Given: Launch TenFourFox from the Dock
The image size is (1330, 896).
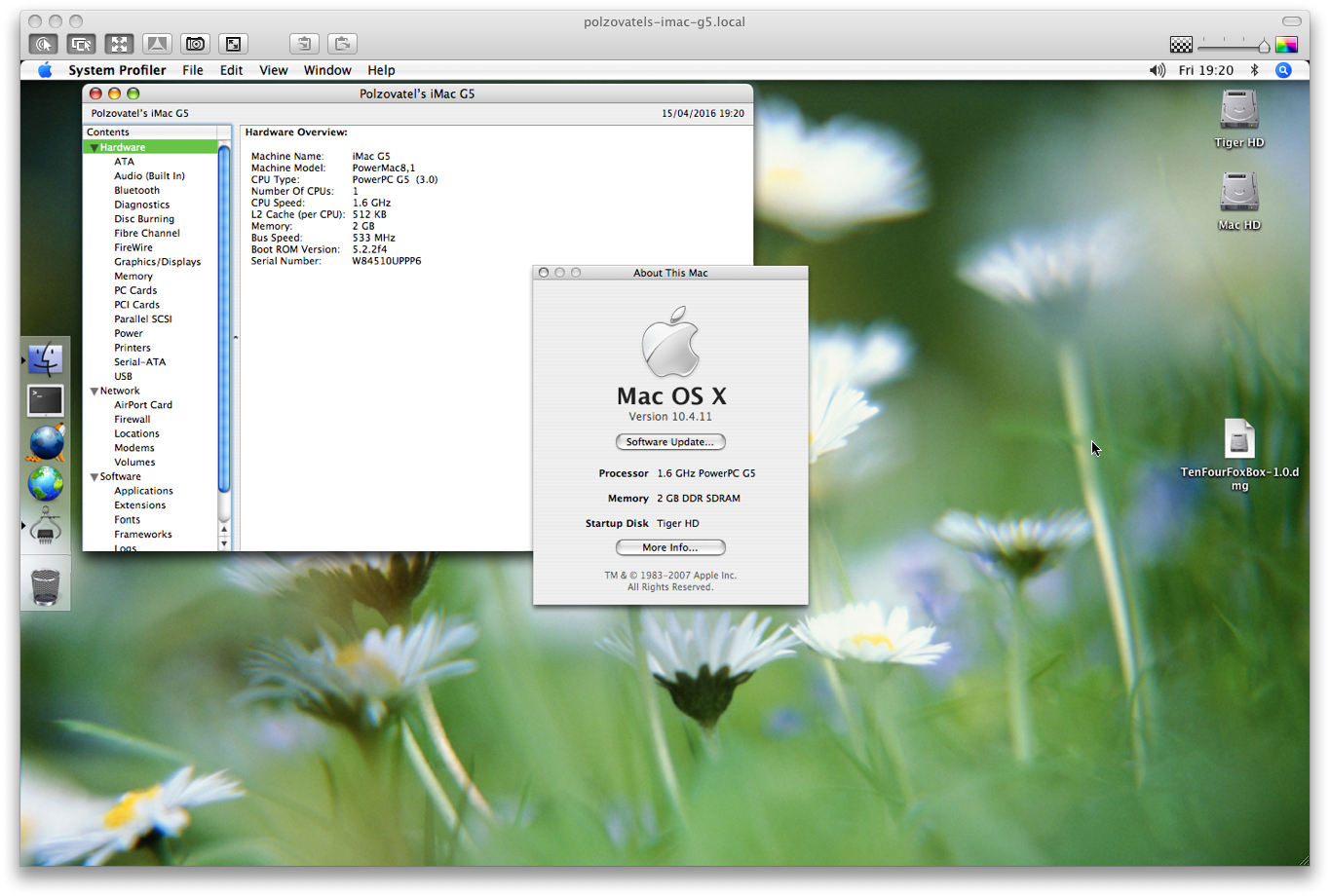Looking at the screenshot, I should (x=45, y=442).
